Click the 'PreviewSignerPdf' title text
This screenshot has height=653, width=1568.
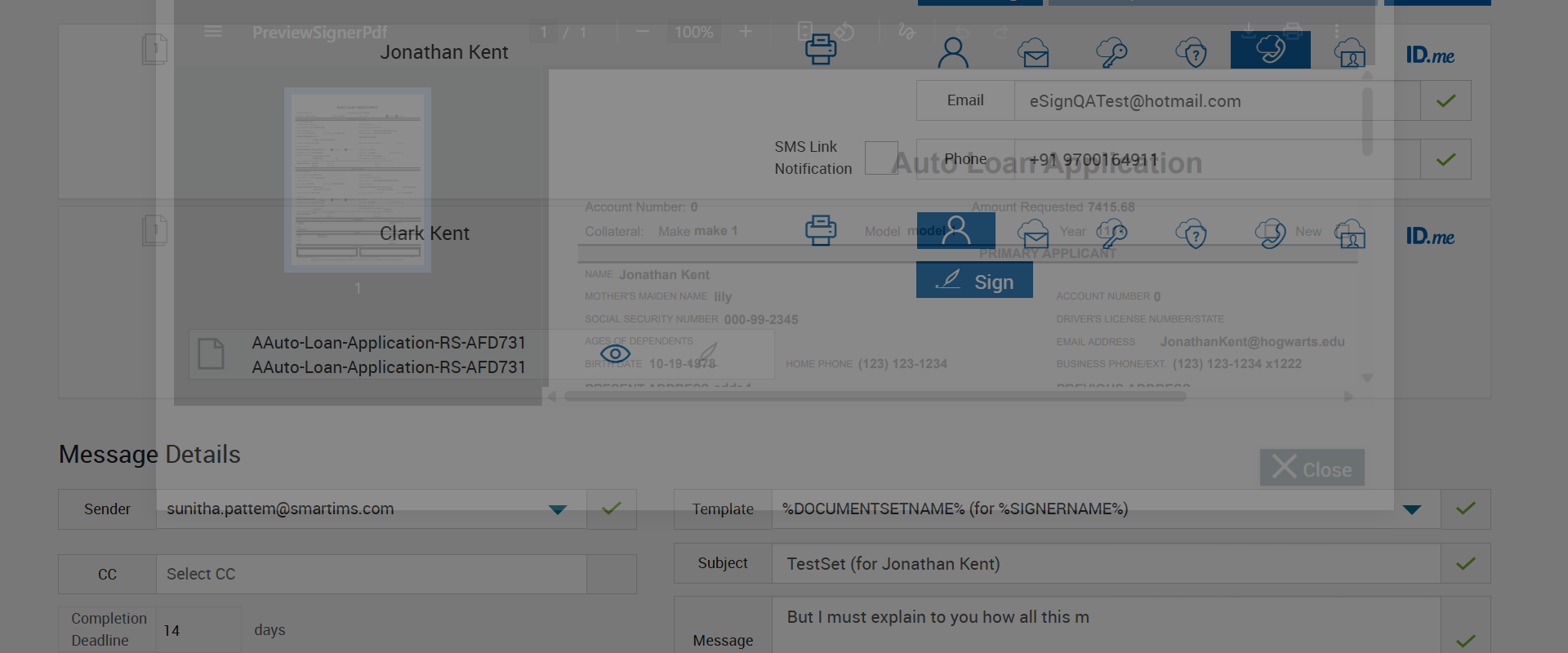pos(319,32)
